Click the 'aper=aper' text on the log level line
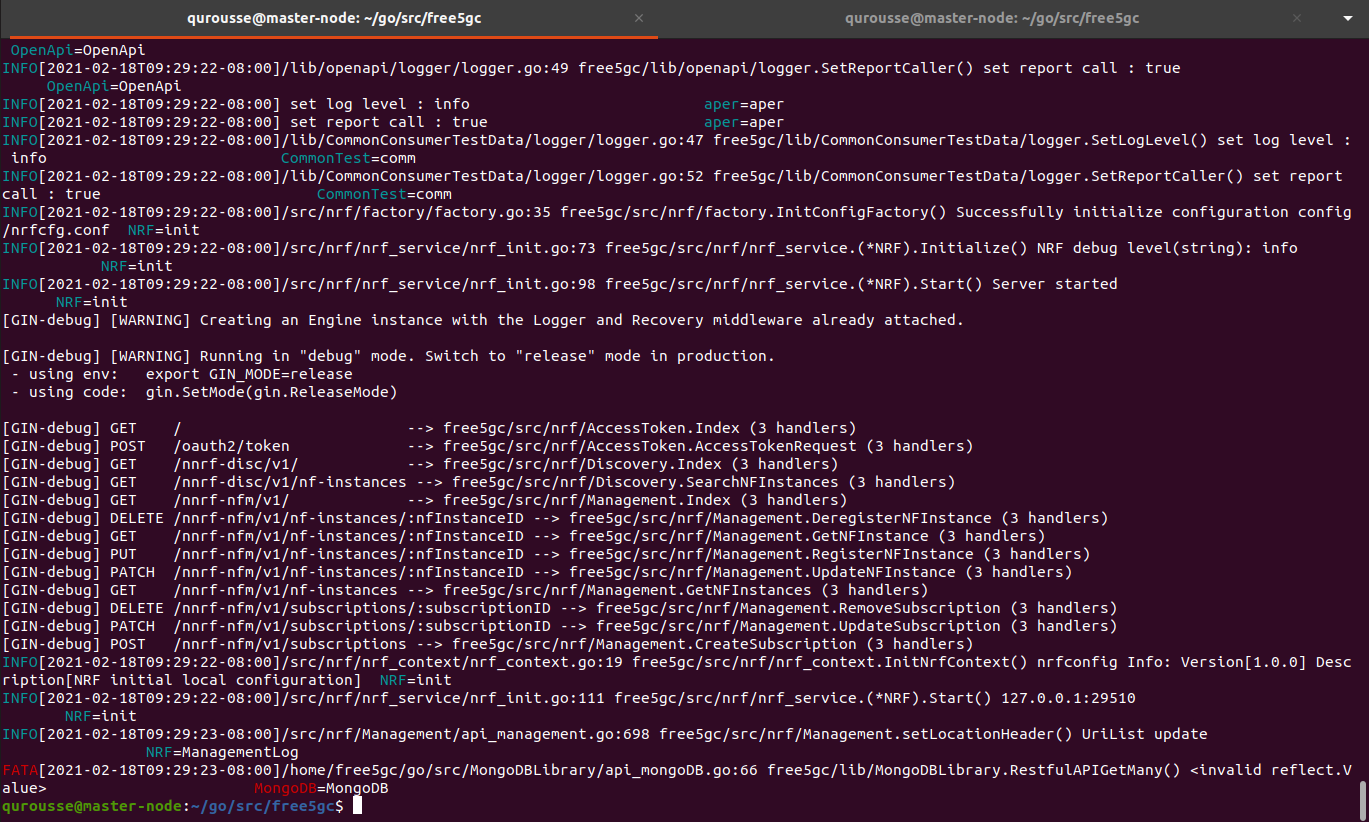This screenshot has width=1369, height=822. pos(744,104)
